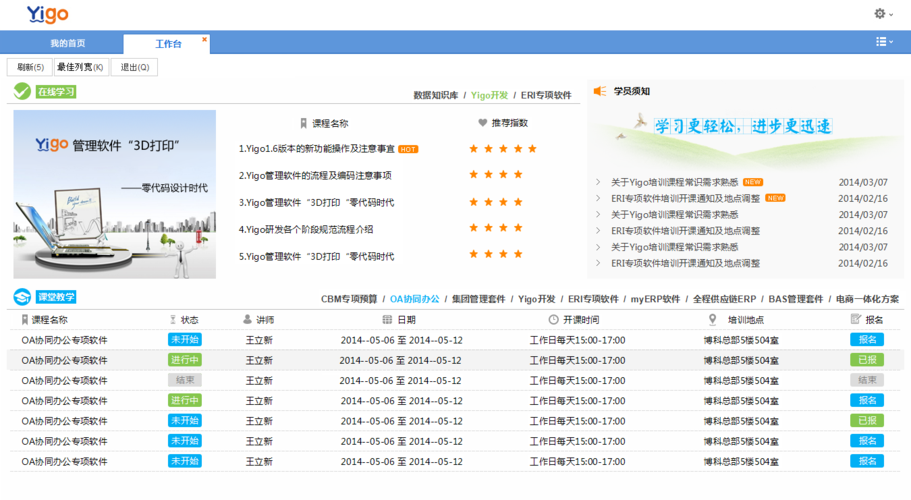Viewport: 911px width, 500px height.
Task: Click the hourglass 状态 column icon
Action: coord(173,319)
